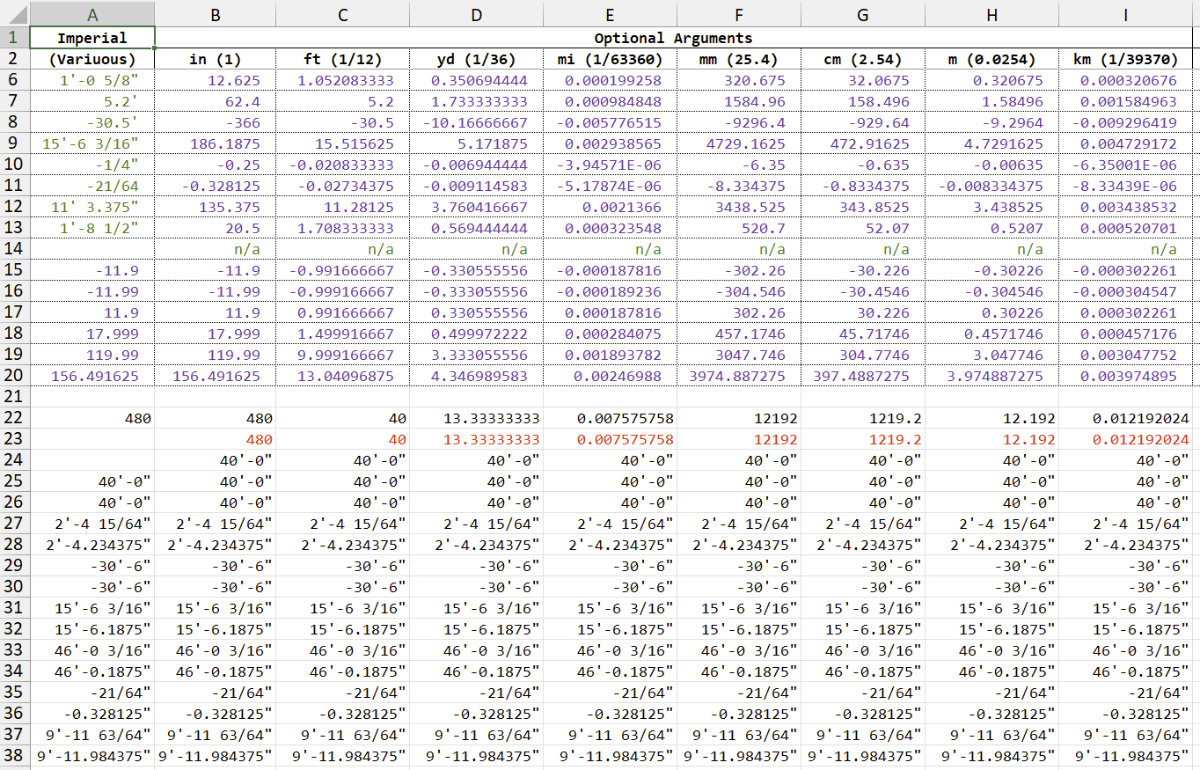
Task: Select column A cell containing -21/64 in row 11
Action: [x=93, y=185]
